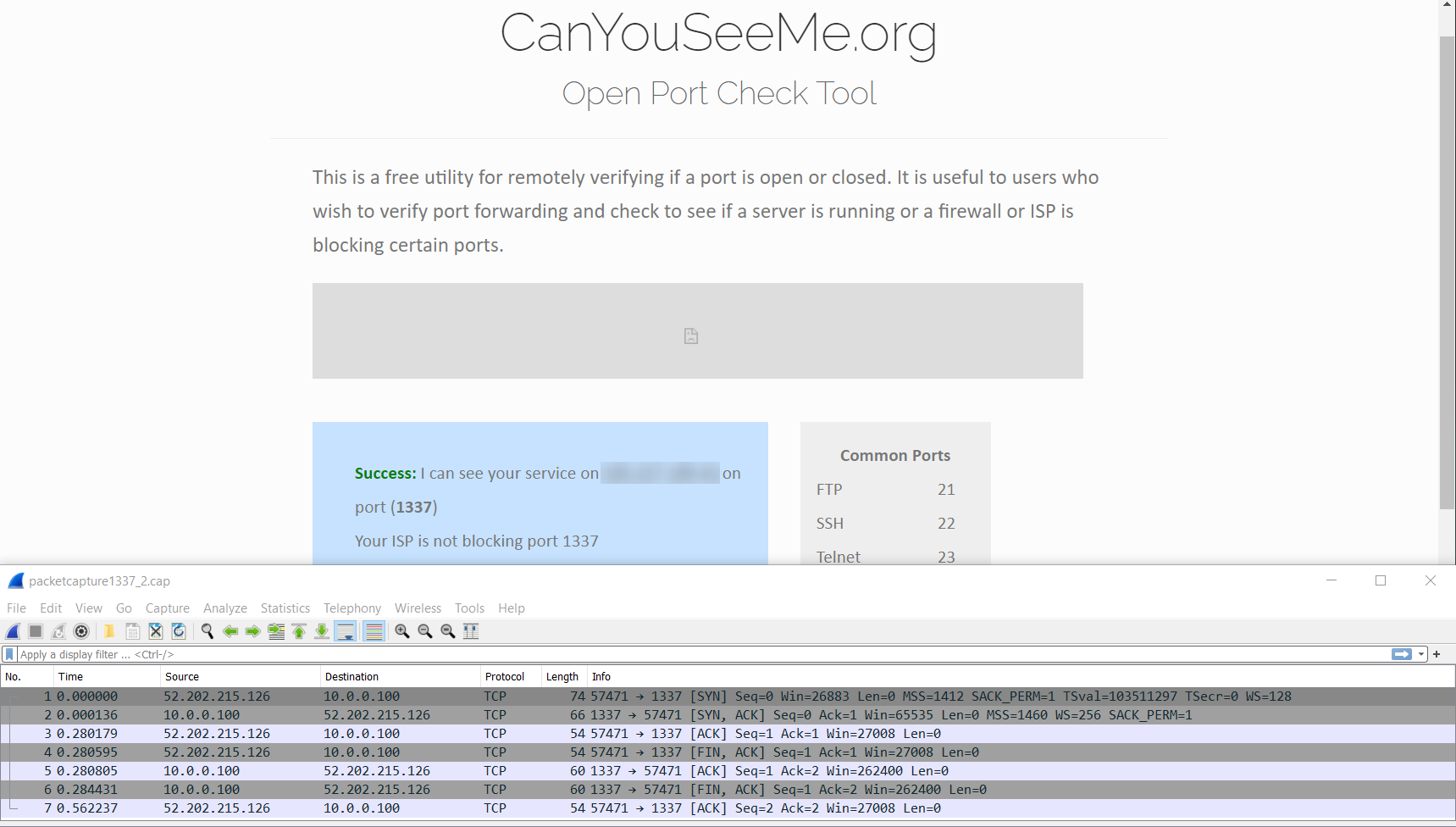
Task: Toggle packet list coloring rules
Action: point(374,631)
